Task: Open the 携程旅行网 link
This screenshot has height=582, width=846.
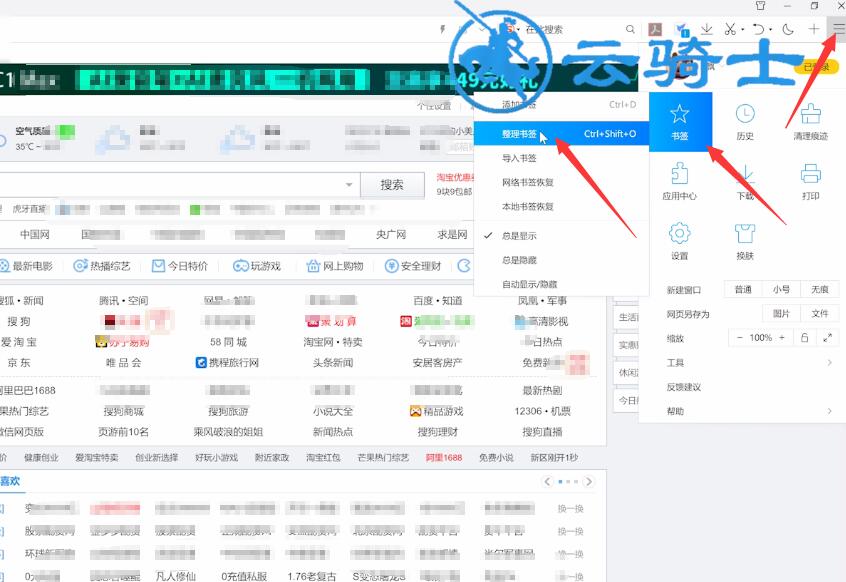Action: 228,362
